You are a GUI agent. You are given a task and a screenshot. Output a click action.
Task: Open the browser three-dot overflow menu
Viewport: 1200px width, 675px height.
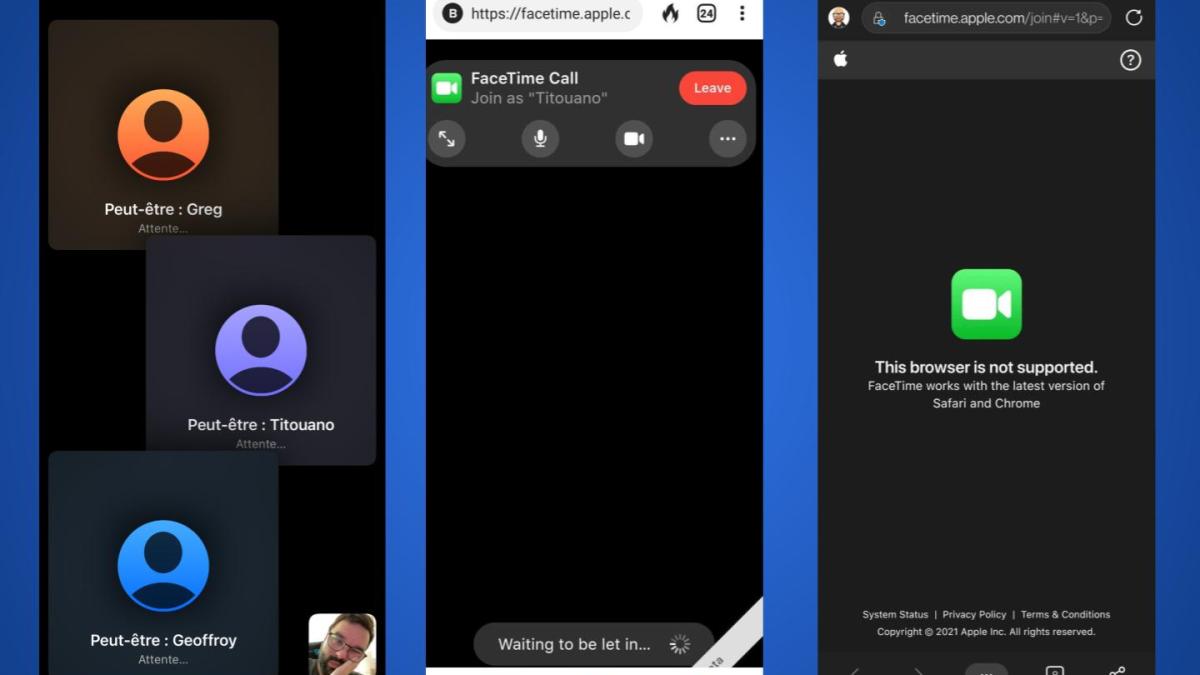click(x=741, y=14)
